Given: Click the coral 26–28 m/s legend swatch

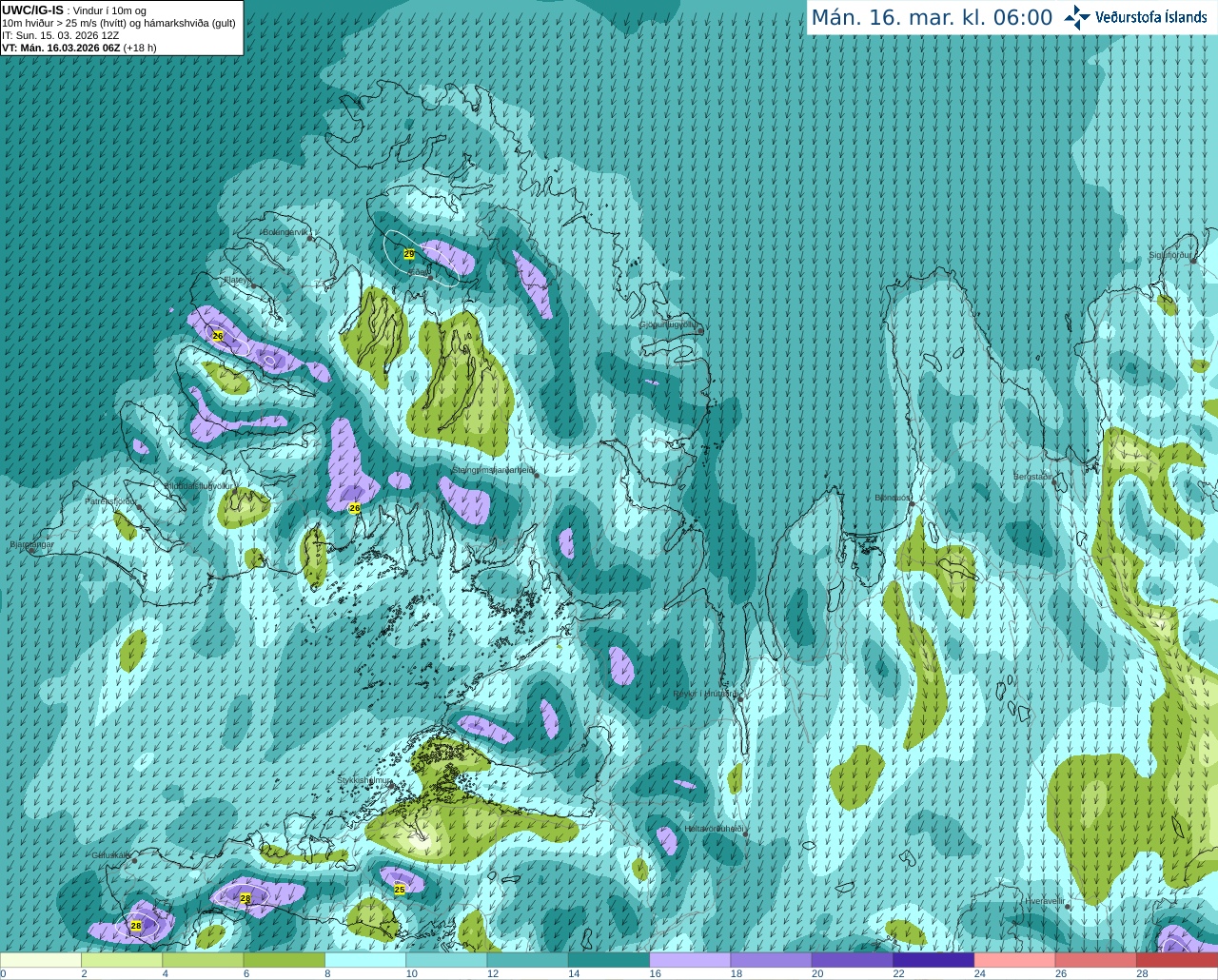Looking at the screenshot, I should (1096, 960).
